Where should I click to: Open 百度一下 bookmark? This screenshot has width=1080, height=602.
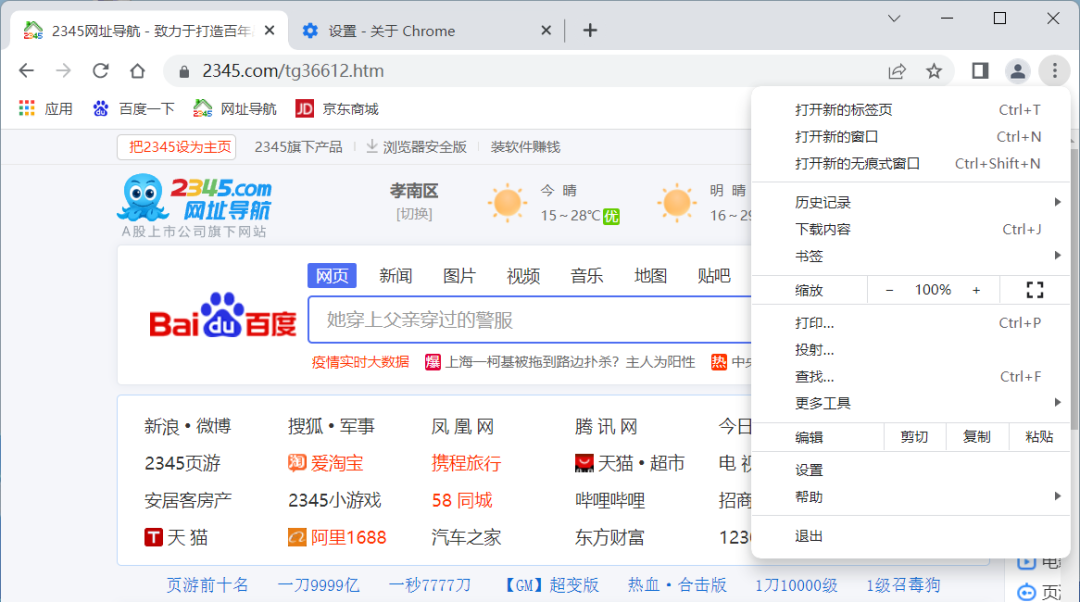point(134,109)
